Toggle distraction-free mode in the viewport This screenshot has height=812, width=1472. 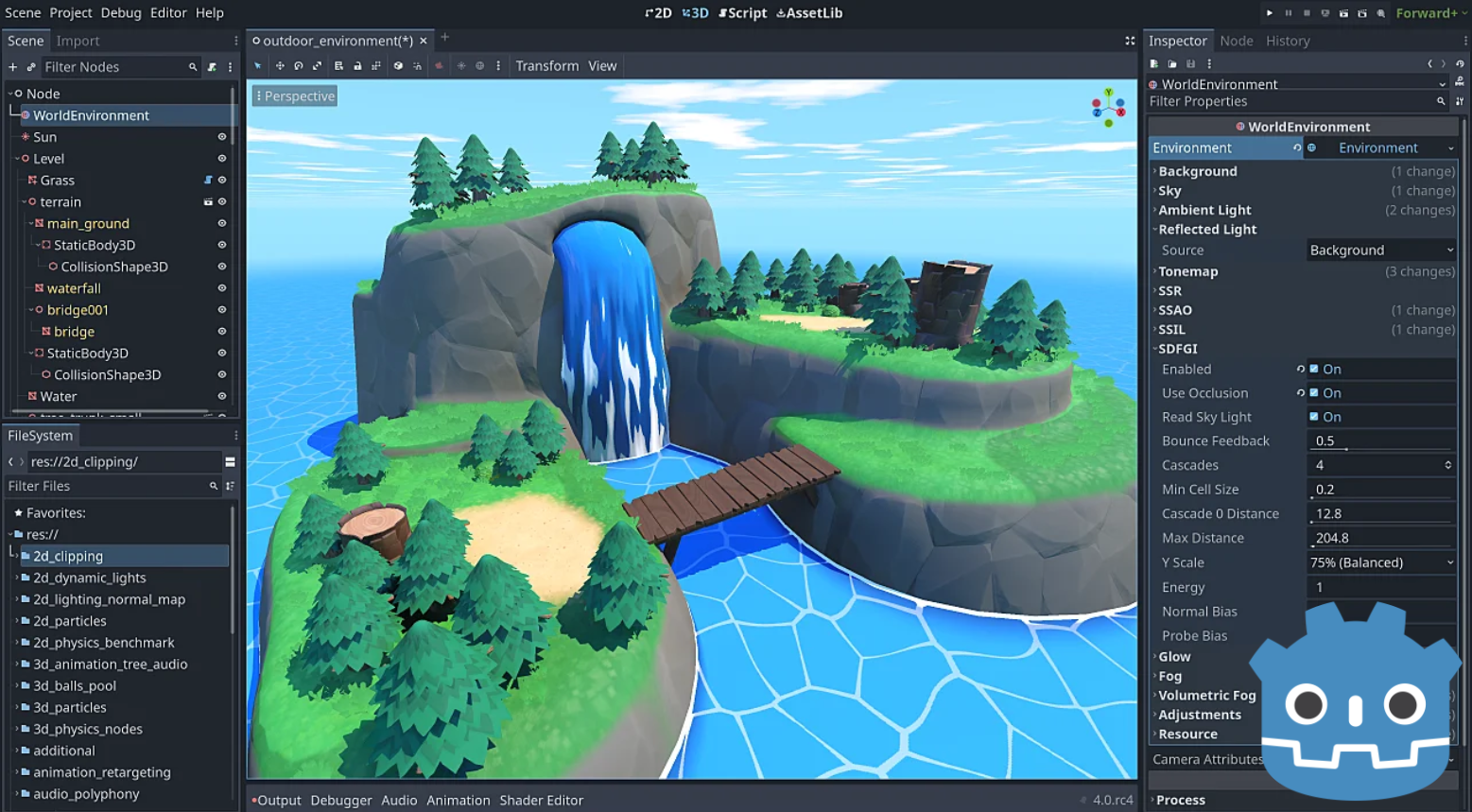point(1130,41)
